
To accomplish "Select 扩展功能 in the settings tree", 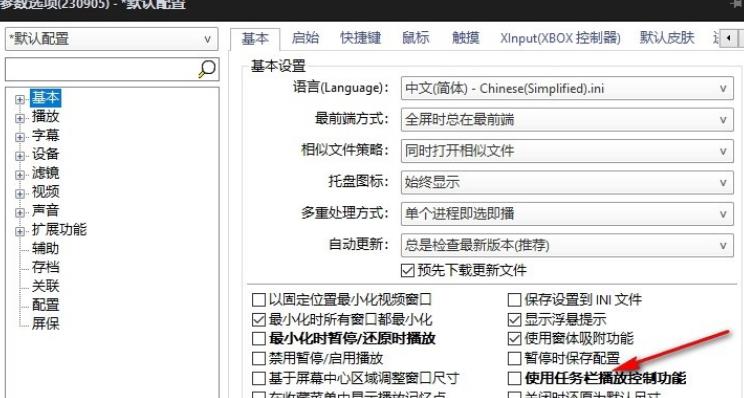I will [x=59, y=230].
